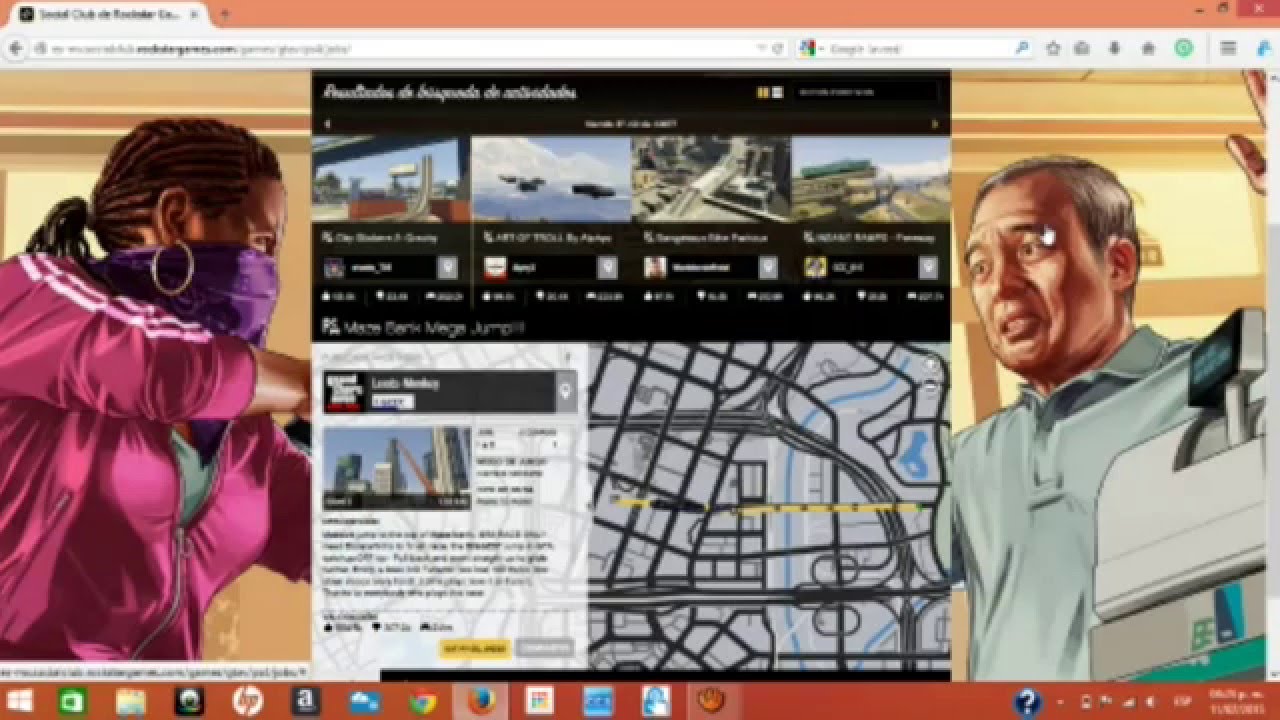Click the map pin on City Stadium card
Image resolution: width=1280 pixels, height=720 pixels.
(x=447, y=267)
